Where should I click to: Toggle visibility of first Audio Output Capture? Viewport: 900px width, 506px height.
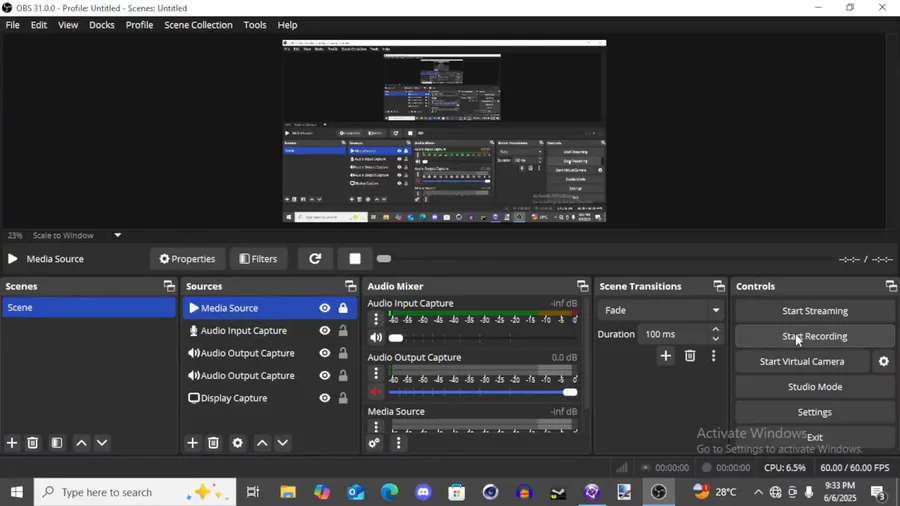(325, 353)
